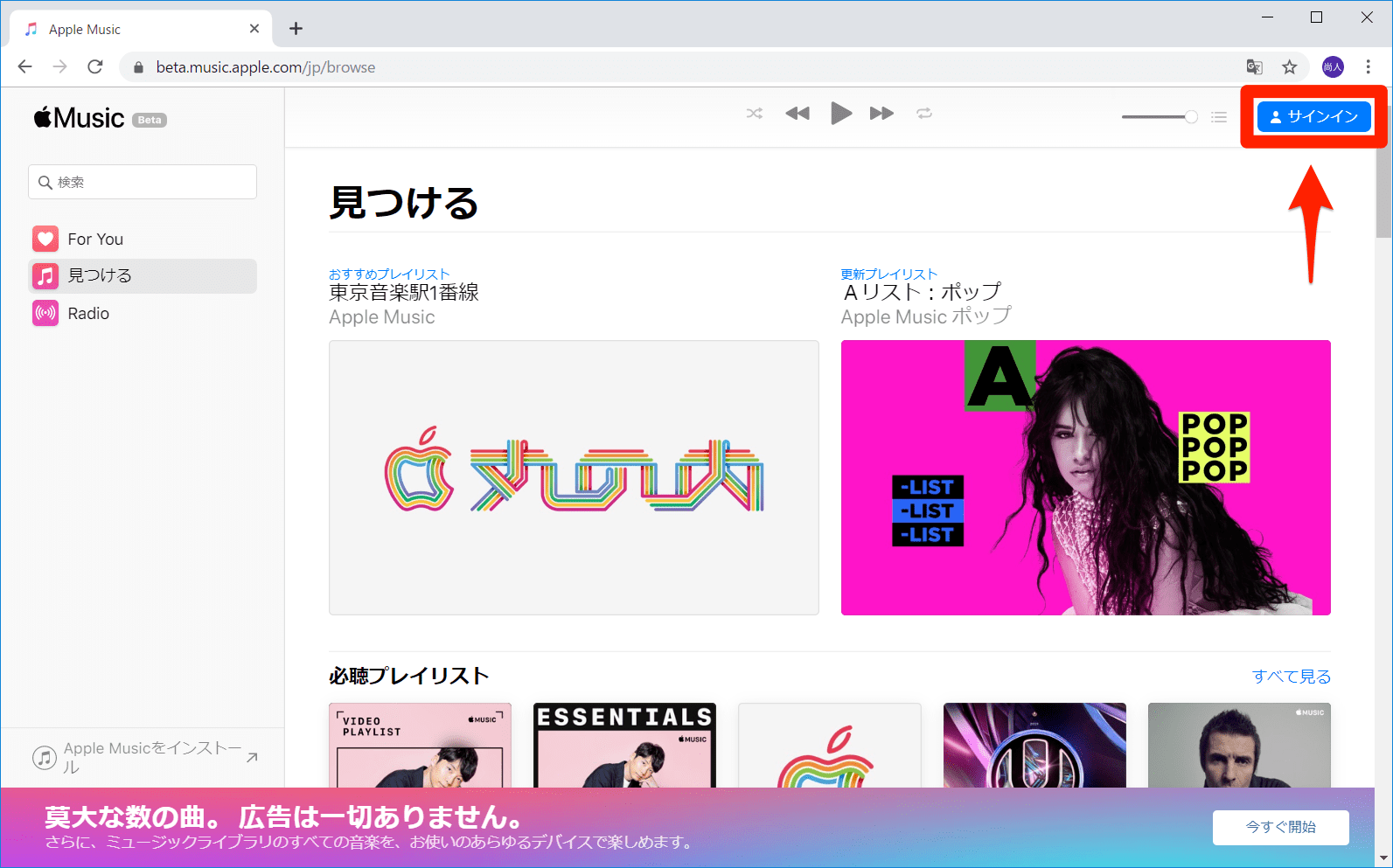This screenshot has height=868, width=1393.
Task: Click the For You heart icon
Action: point(45,239)
